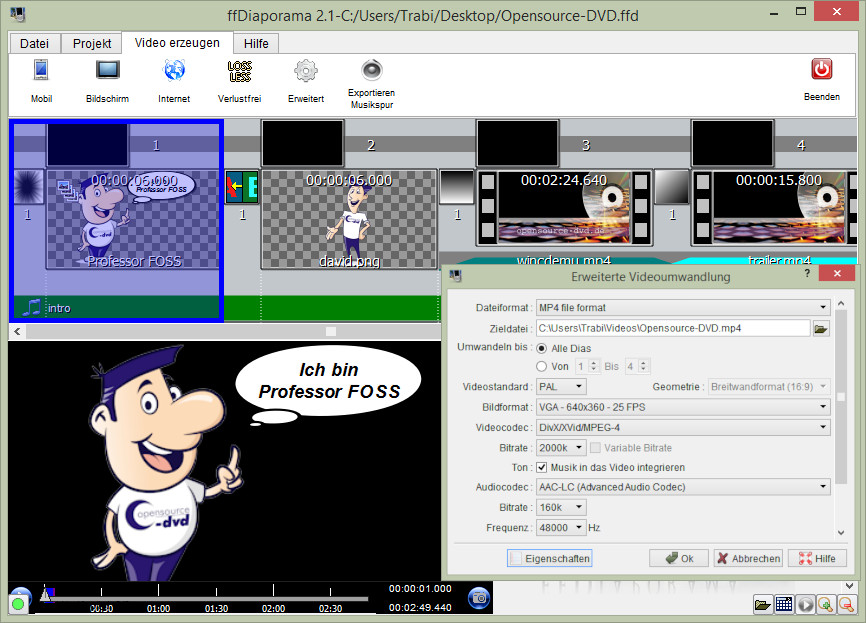The height and width of the screenshot is (623, 866).
Task: Zoom out with red minus magnifier
Action: 846,605
